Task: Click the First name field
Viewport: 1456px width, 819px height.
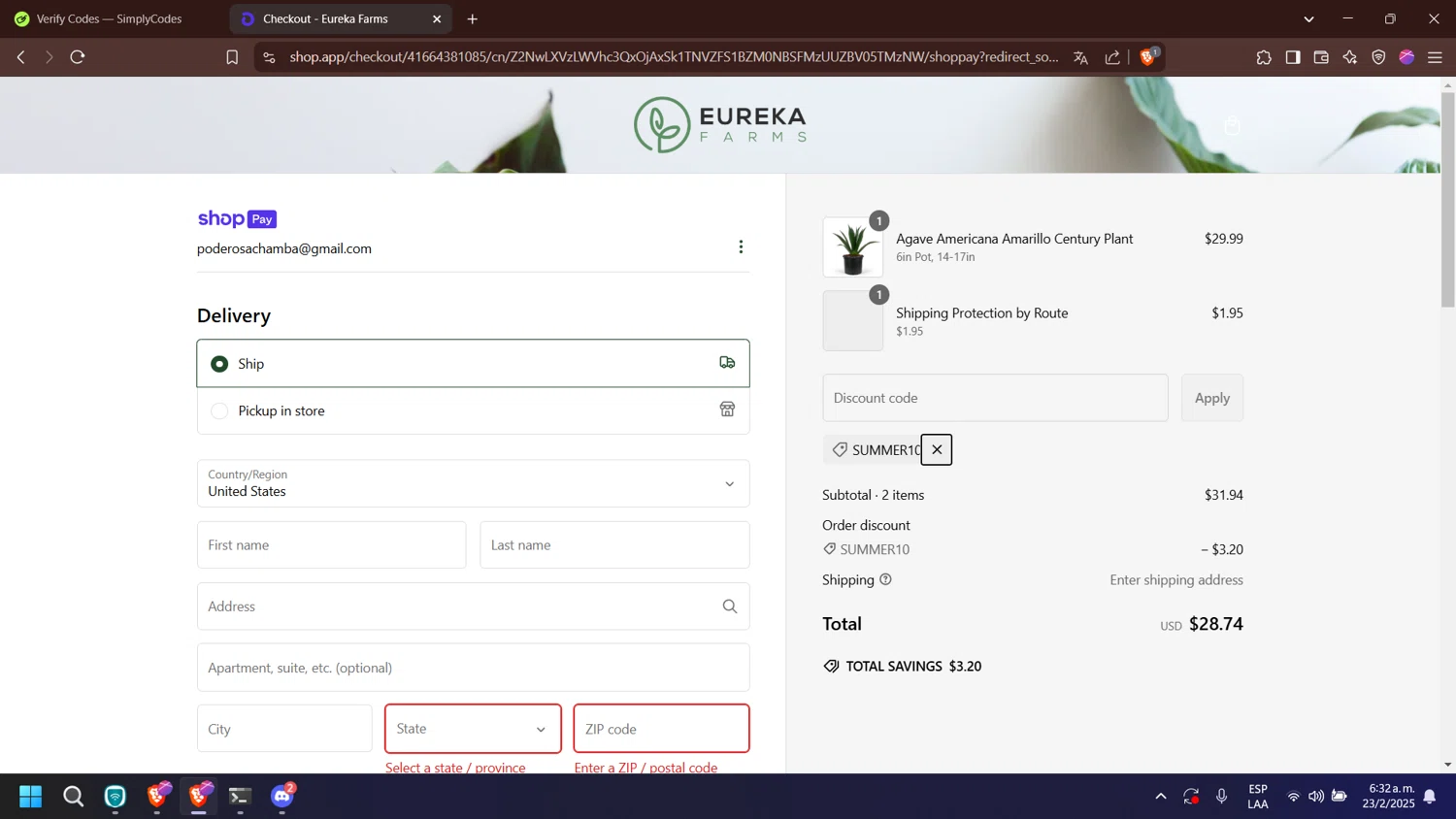Action: point(331,544)
